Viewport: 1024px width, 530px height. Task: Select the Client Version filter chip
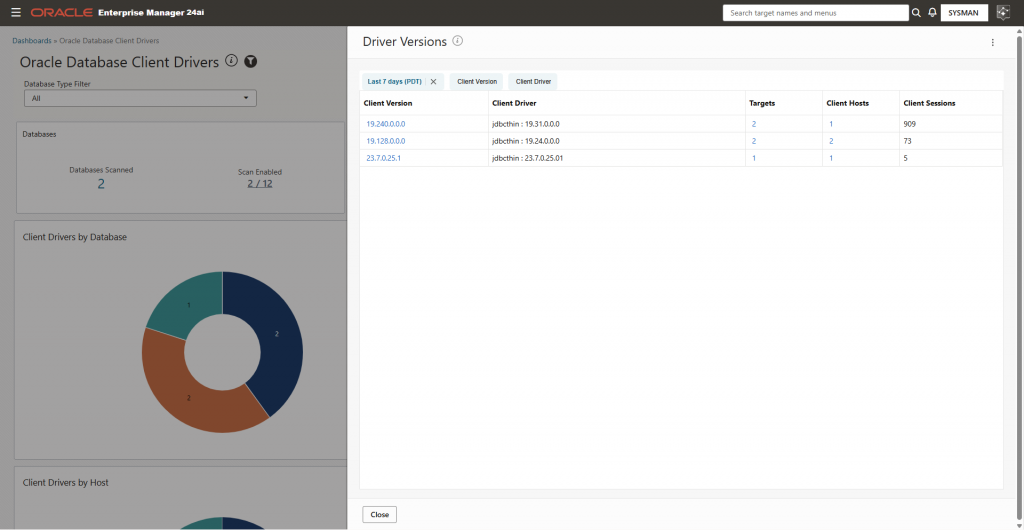point(477,82)
